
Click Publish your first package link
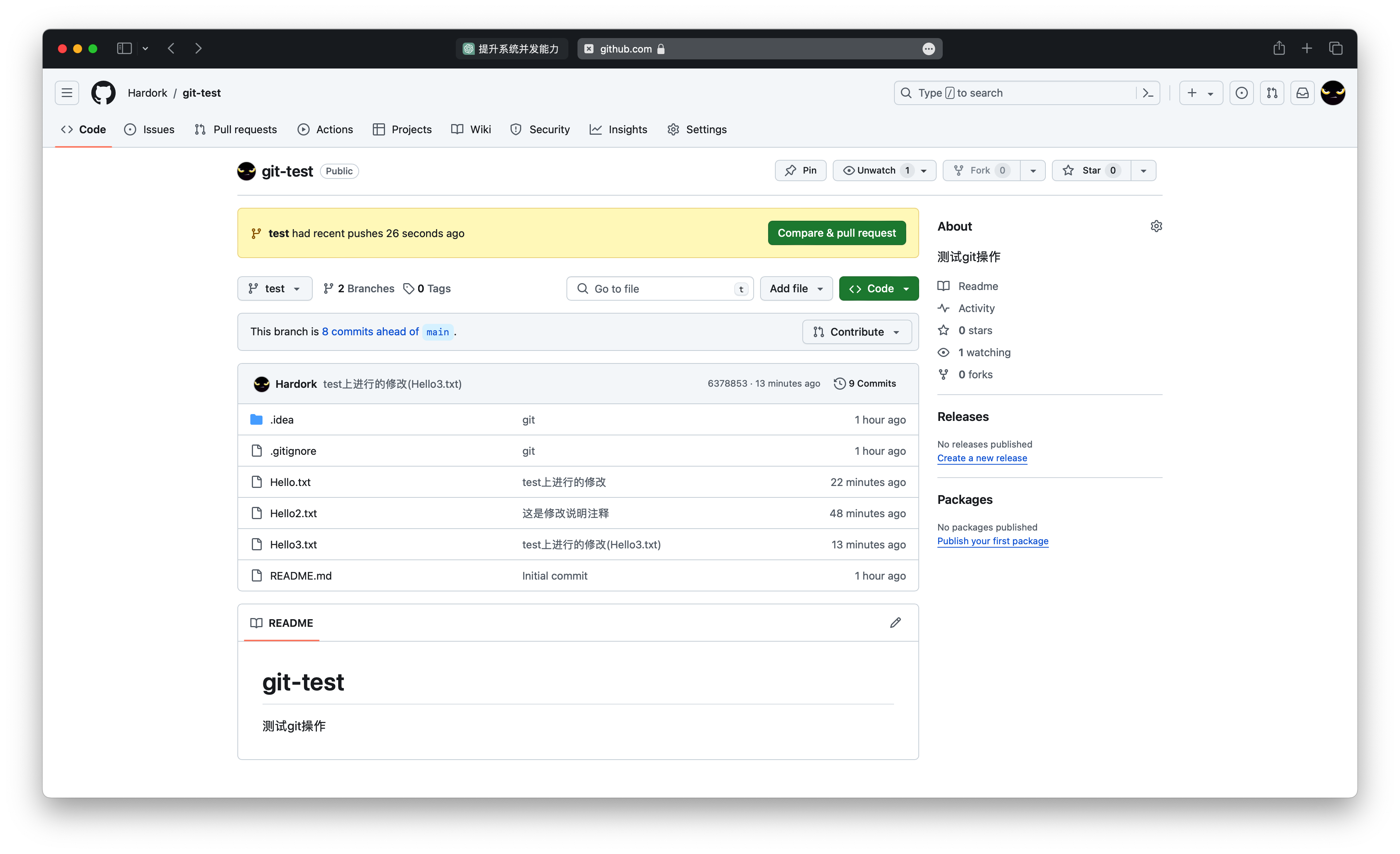pyautogui.click(x=993, y=541)
